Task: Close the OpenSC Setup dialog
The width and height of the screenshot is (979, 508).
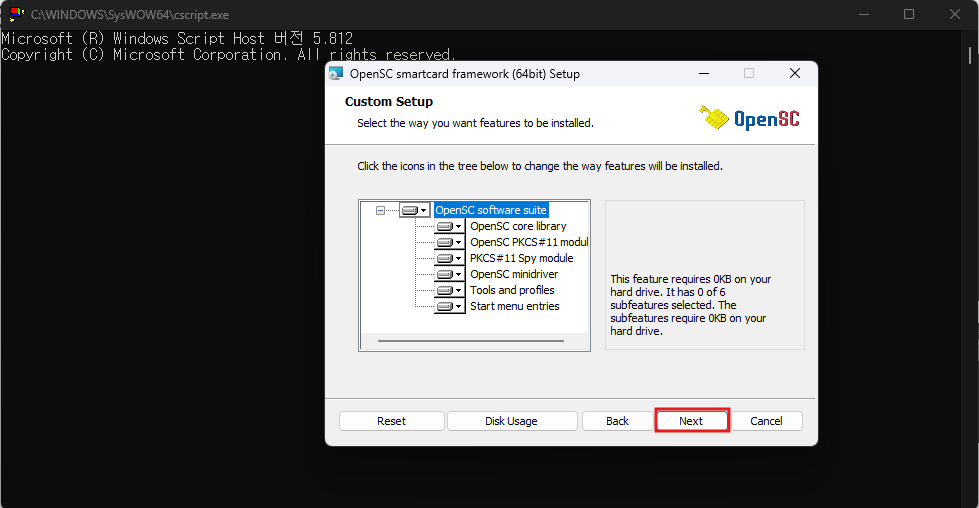Action: pos(795,74)
